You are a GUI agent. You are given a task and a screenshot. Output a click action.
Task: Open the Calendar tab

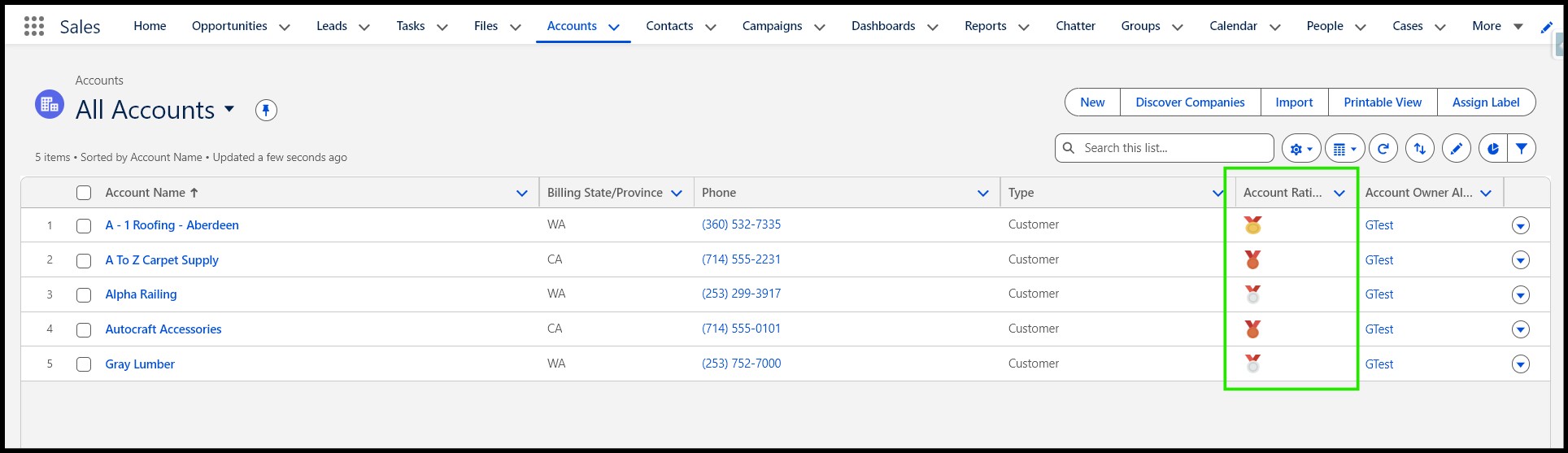1233,26
